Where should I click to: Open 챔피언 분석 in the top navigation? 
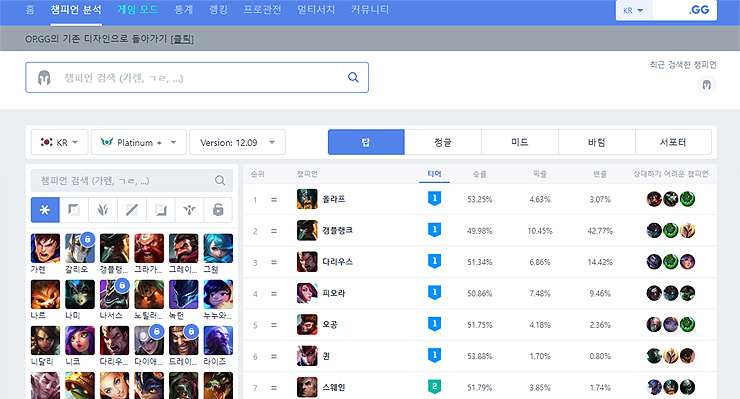pyautogui.click(x=76, y=10)
